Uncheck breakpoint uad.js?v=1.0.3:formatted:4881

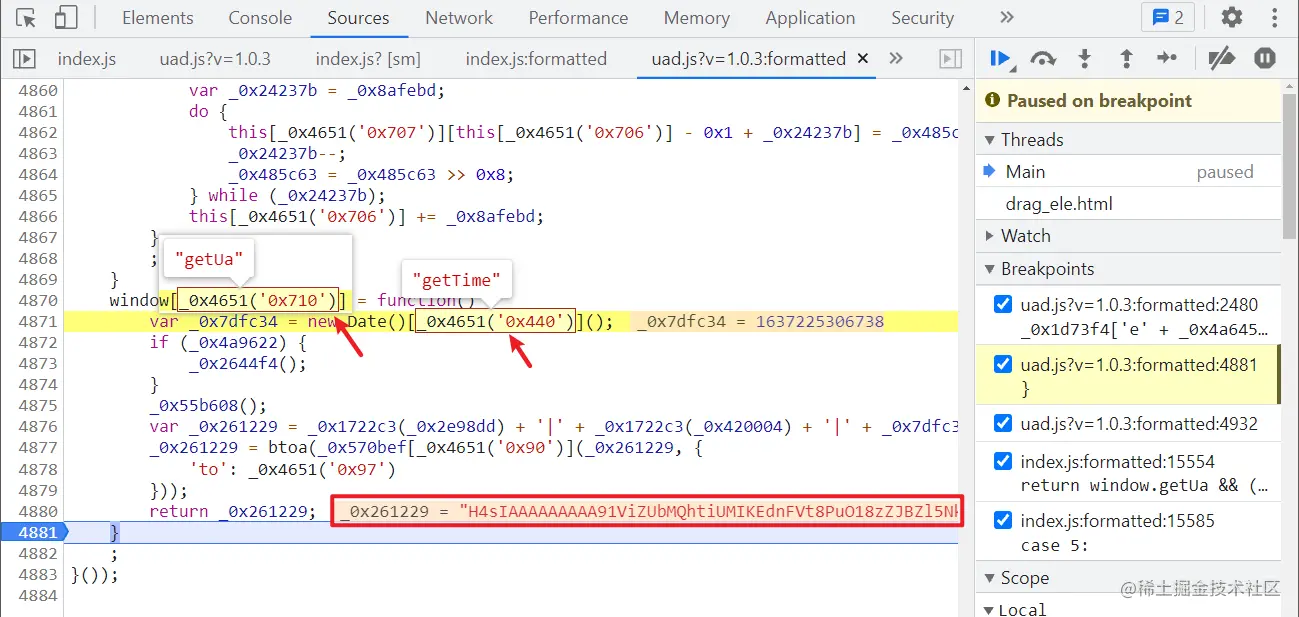tap(1003, 365)
